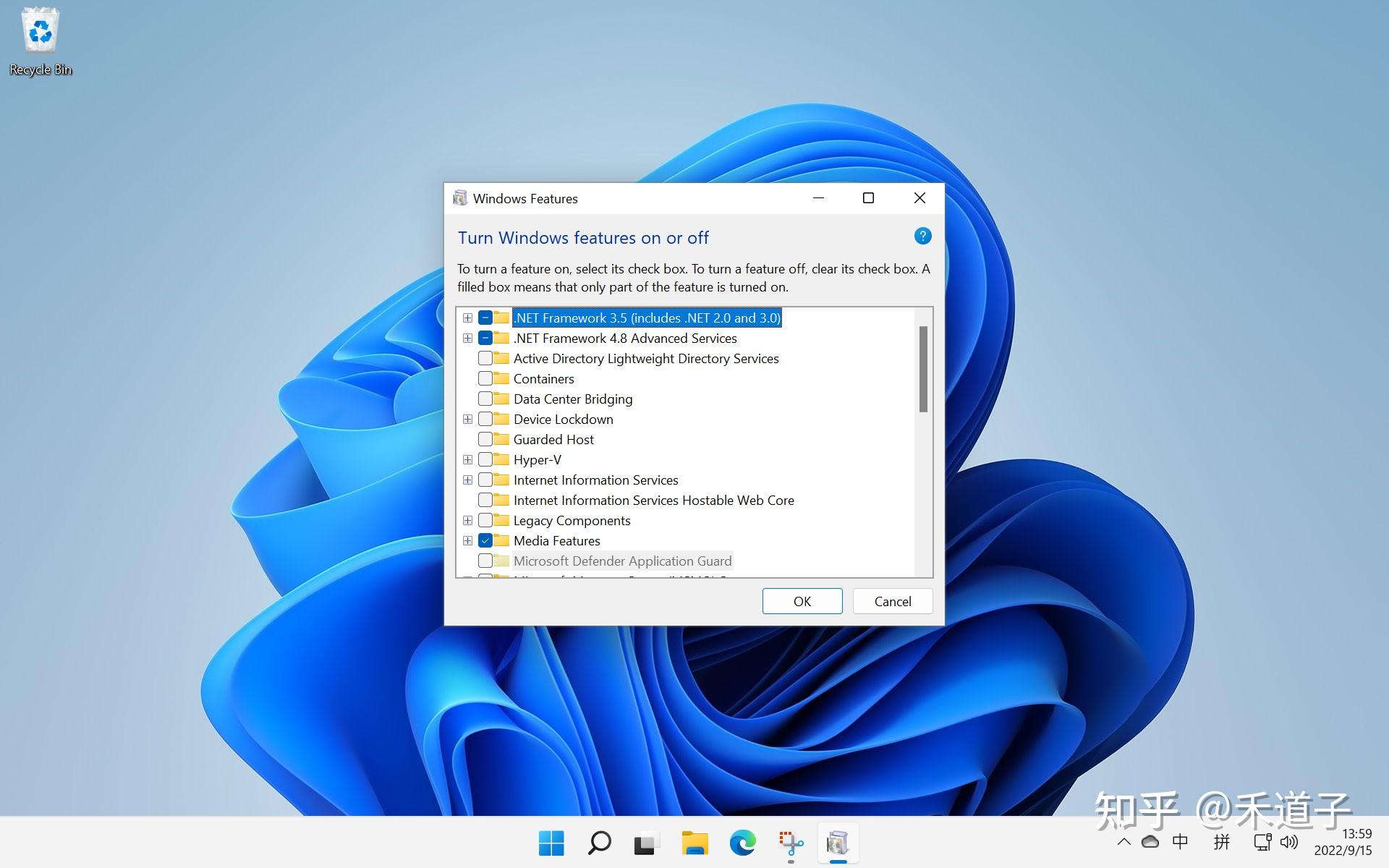Expand Internet Information Services node

coord(468,480)
